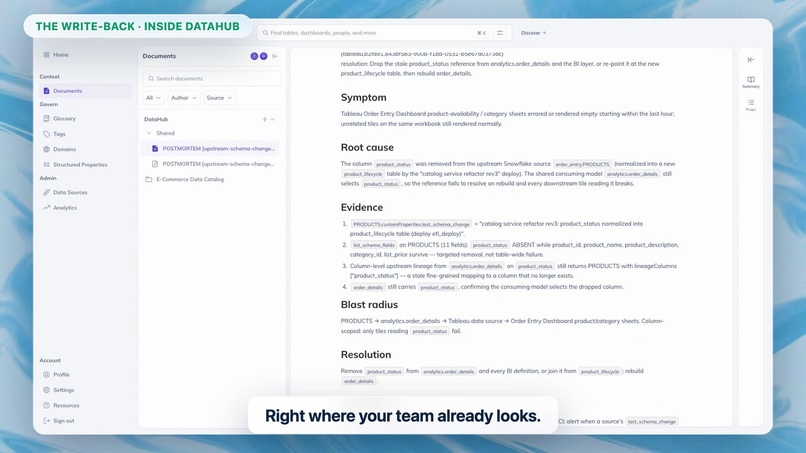Viewport: 806px width, 453px height.
Task: Click the Home icon in sidebar
Action: 46,55
